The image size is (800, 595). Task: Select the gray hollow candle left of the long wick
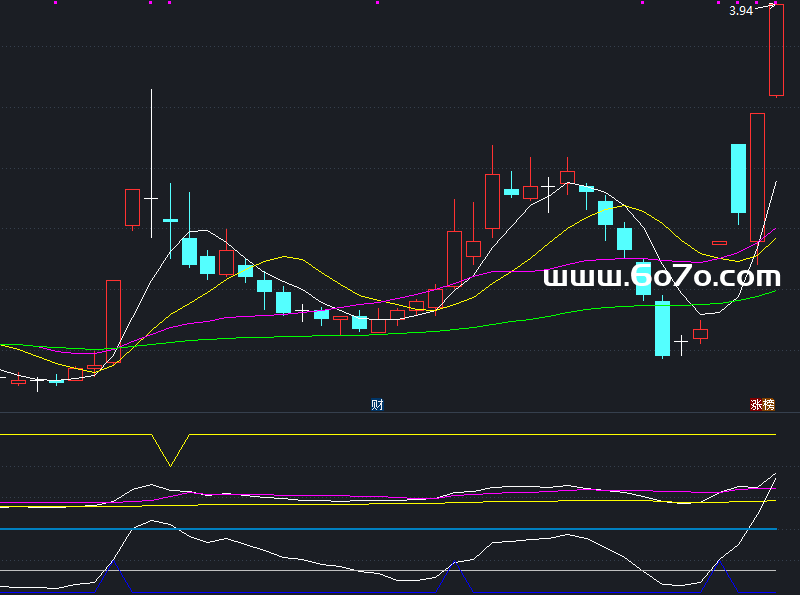pos(132,207)
